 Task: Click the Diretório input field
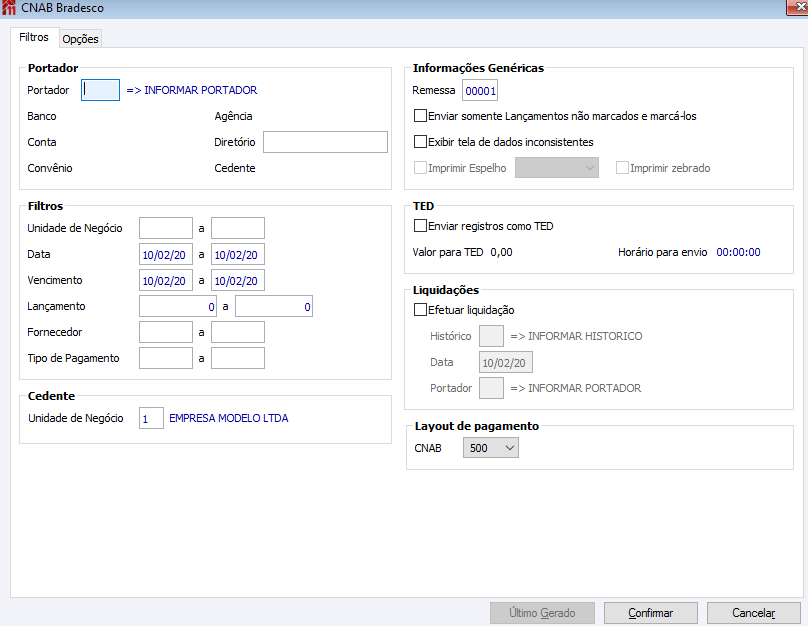point(325,142)
